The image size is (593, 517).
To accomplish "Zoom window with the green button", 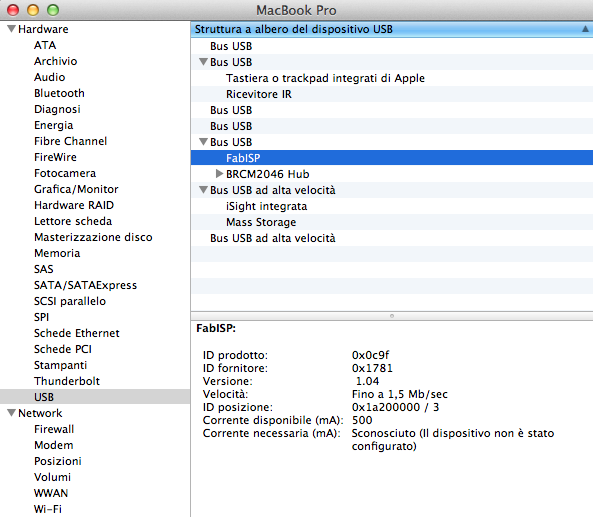I will point(53,10).
